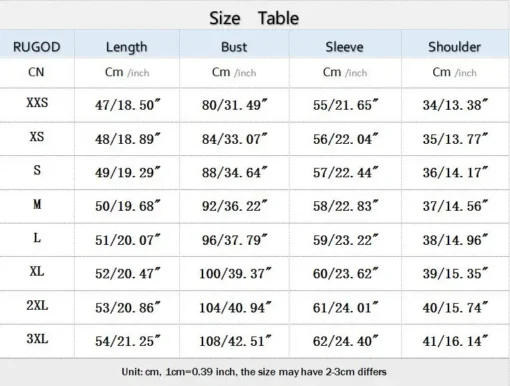Click the Size Table title

click(254, 18)
